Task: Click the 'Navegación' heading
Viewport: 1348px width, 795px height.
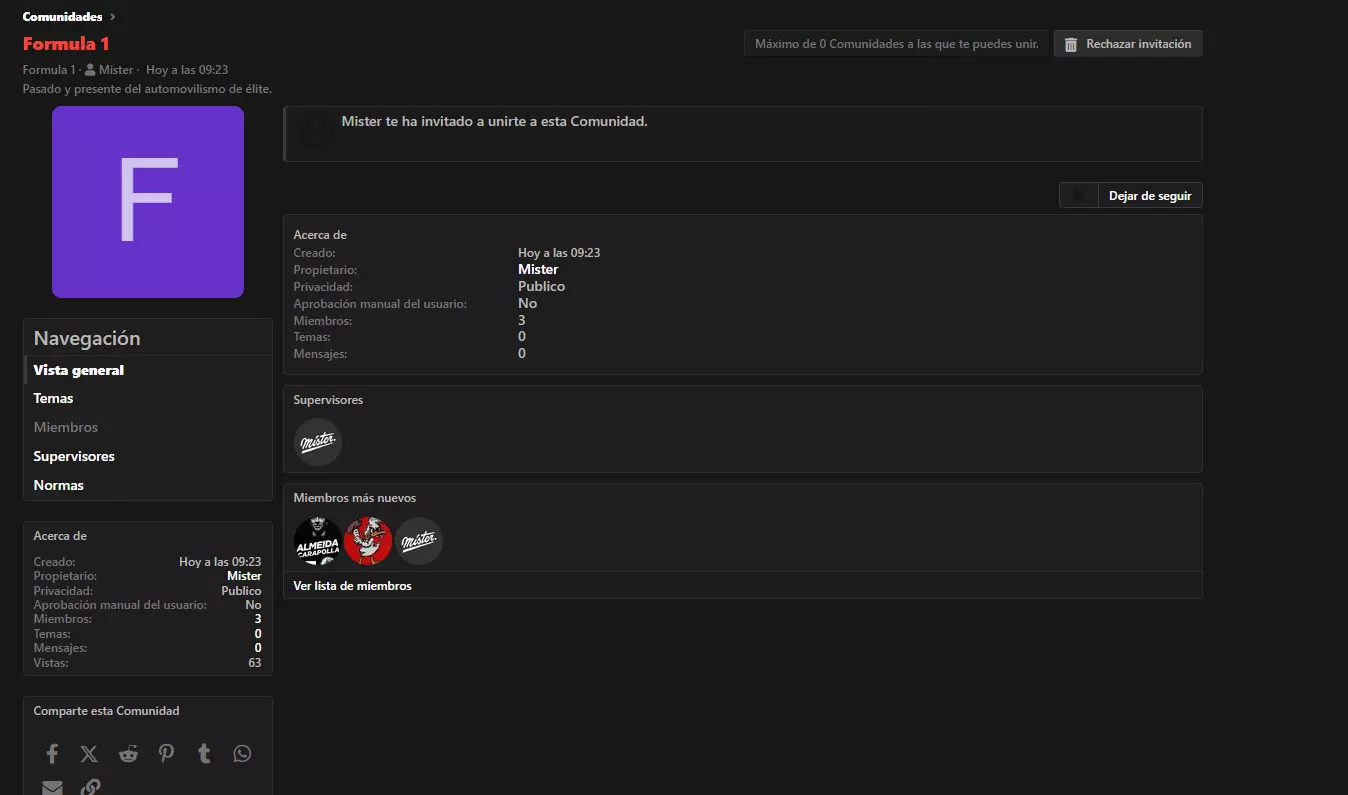Action: pos(87,338)
